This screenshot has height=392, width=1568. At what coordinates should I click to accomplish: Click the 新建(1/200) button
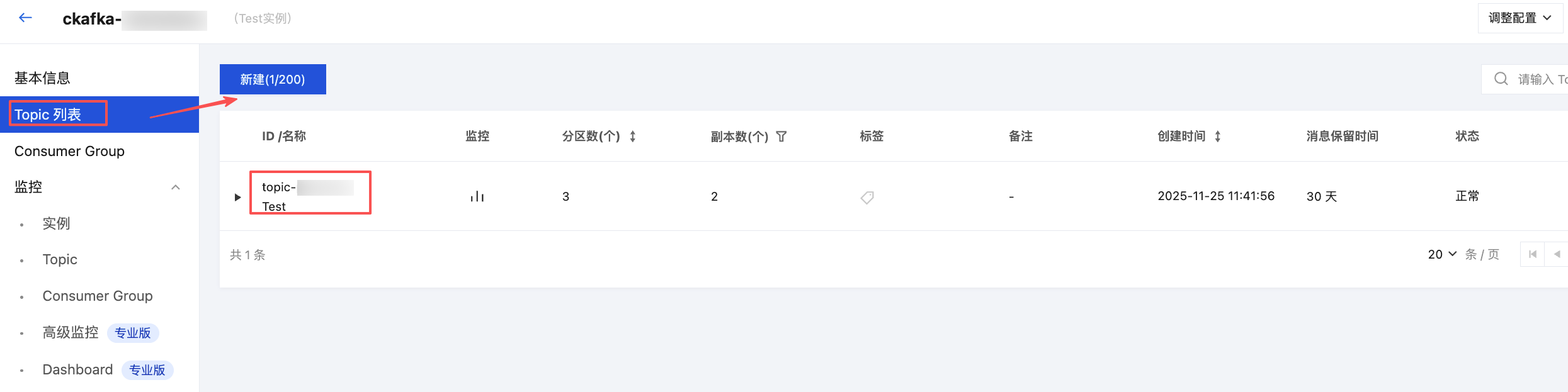point(273,79)
